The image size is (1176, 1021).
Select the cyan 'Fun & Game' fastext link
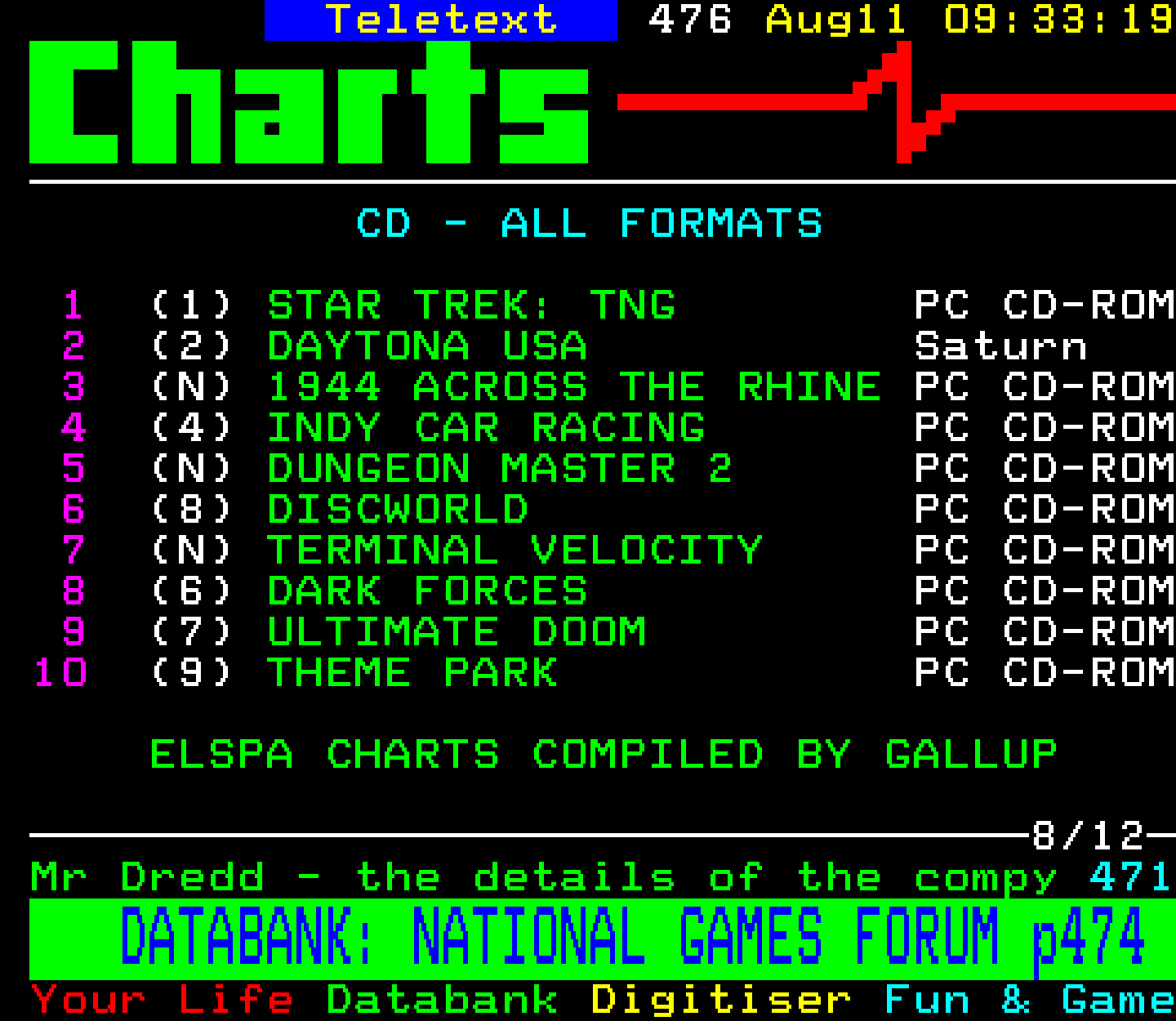point(1030,1000)
